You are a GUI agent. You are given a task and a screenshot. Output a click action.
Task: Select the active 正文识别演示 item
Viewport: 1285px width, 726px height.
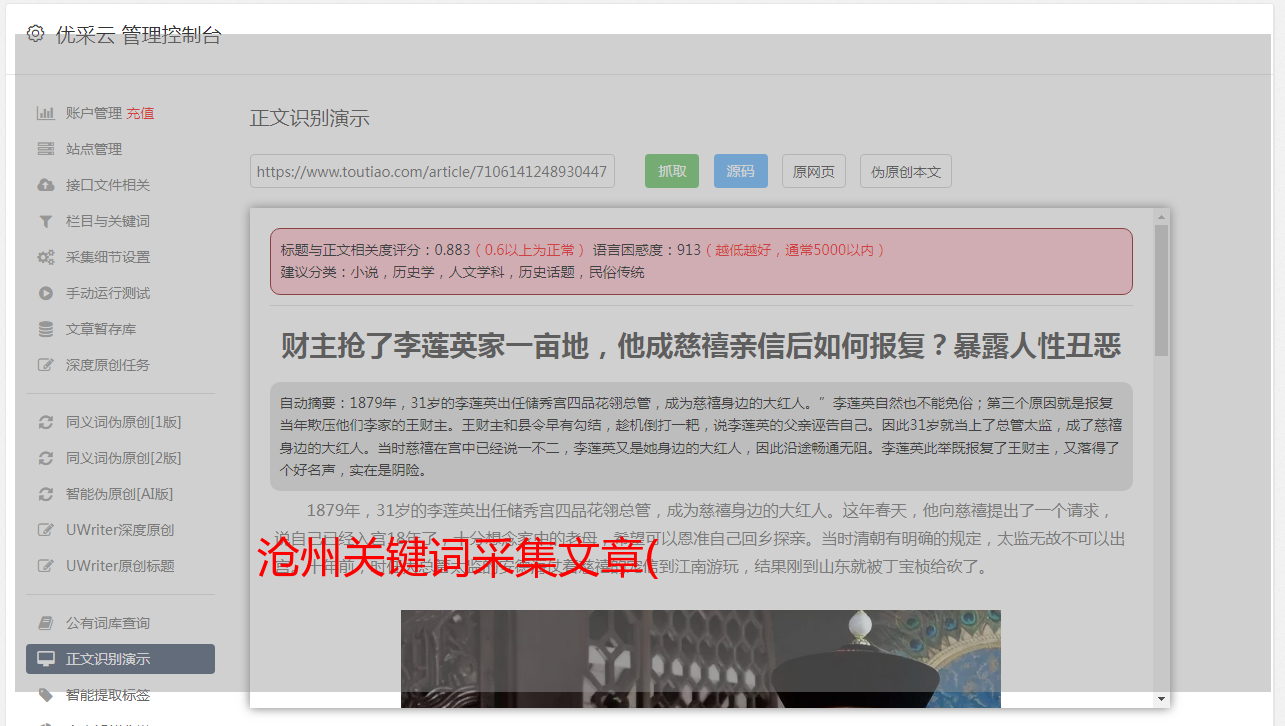tap(120, 659)
